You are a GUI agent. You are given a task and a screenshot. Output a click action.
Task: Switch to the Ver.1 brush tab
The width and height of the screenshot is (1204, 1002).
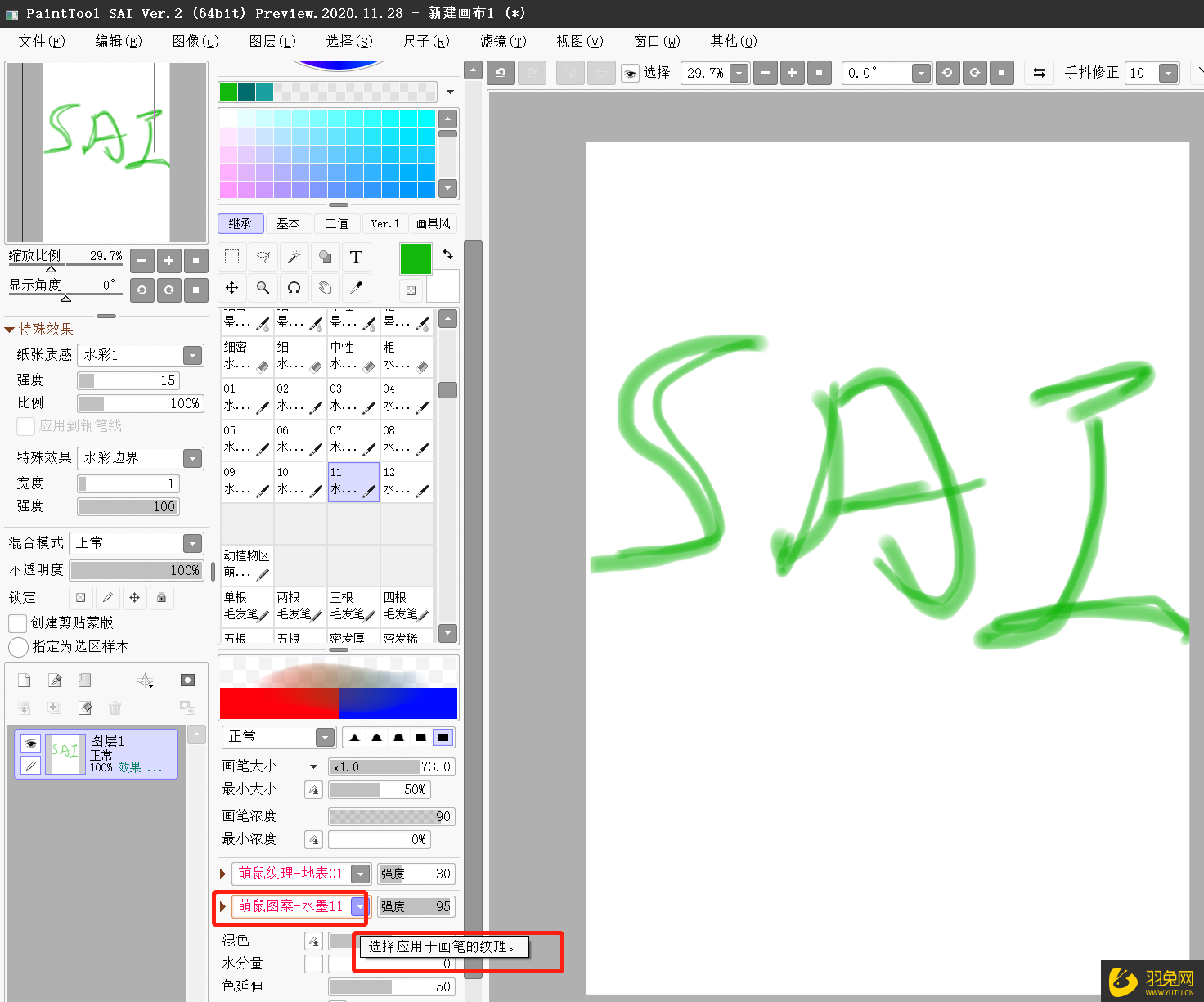[384, 223]
